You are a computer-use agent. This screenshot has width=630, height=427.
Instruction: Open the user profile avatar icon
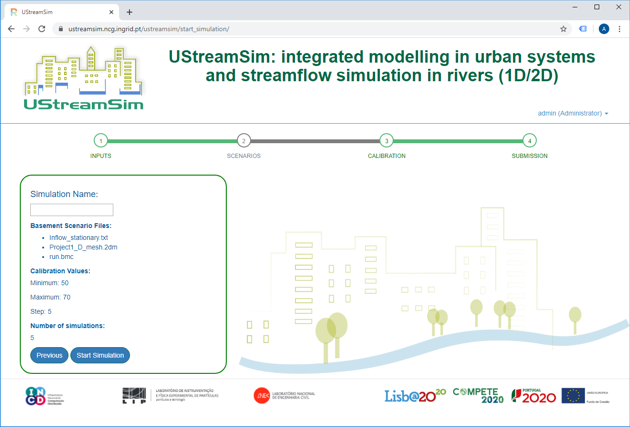(x=603, y=29)
